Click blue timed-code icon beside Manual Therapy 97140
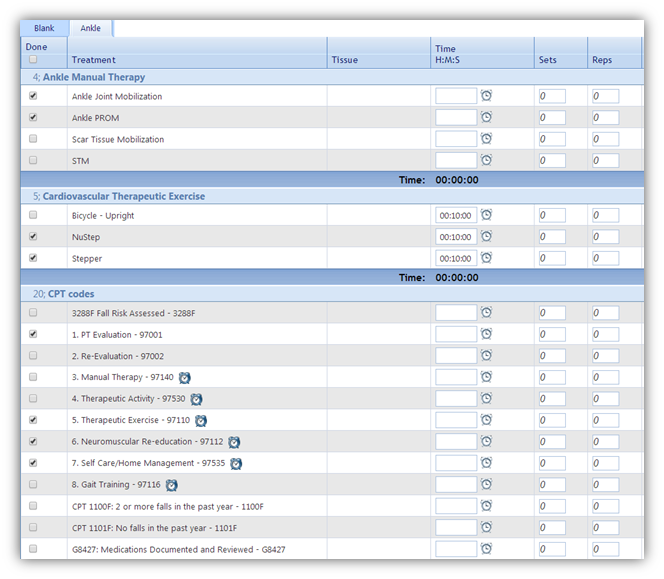This screenshot has width=664, height=579. [184, 377]
